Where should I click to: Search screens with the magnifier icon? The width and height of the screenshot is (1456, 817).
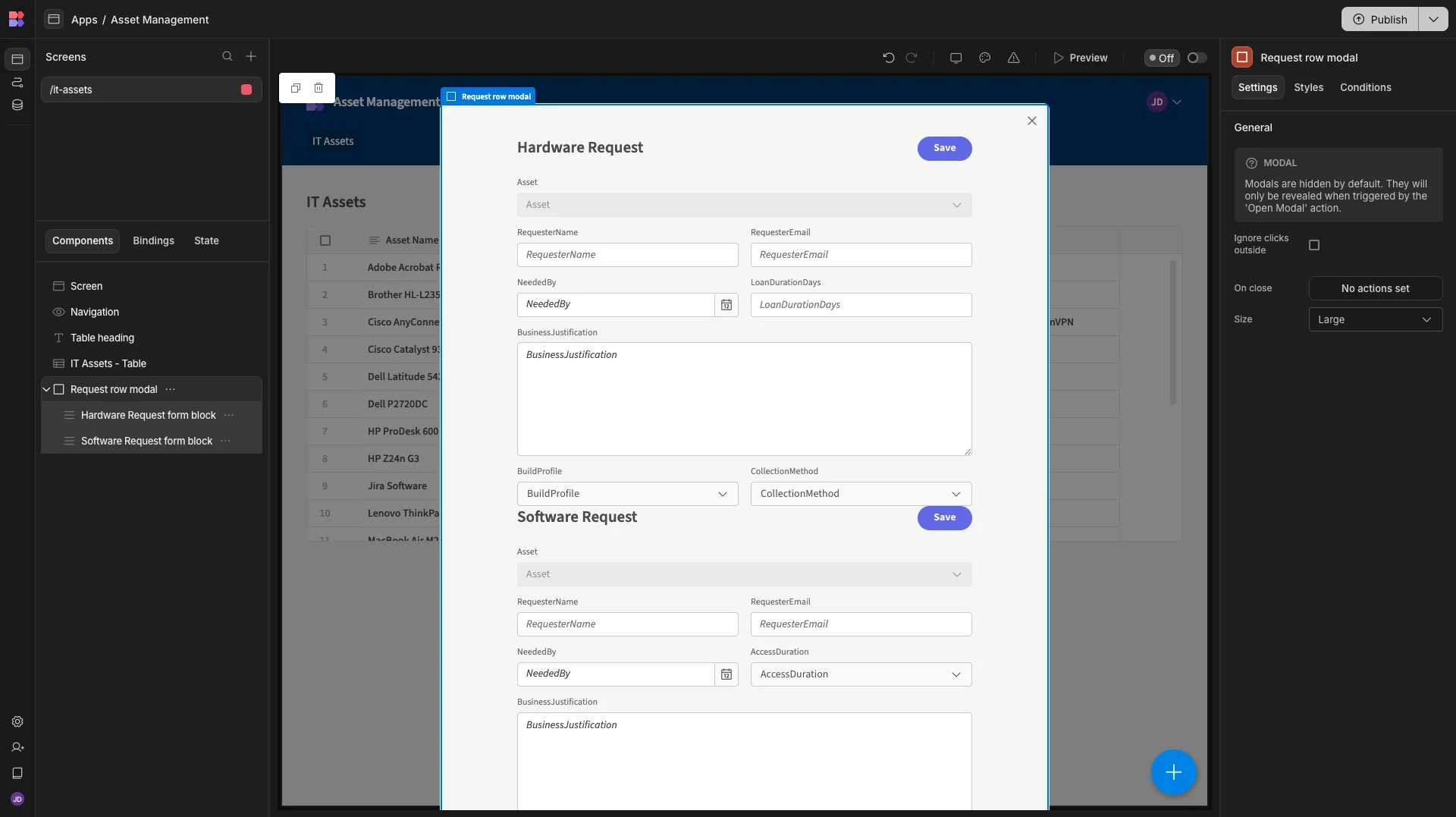(x=227, y=57)
